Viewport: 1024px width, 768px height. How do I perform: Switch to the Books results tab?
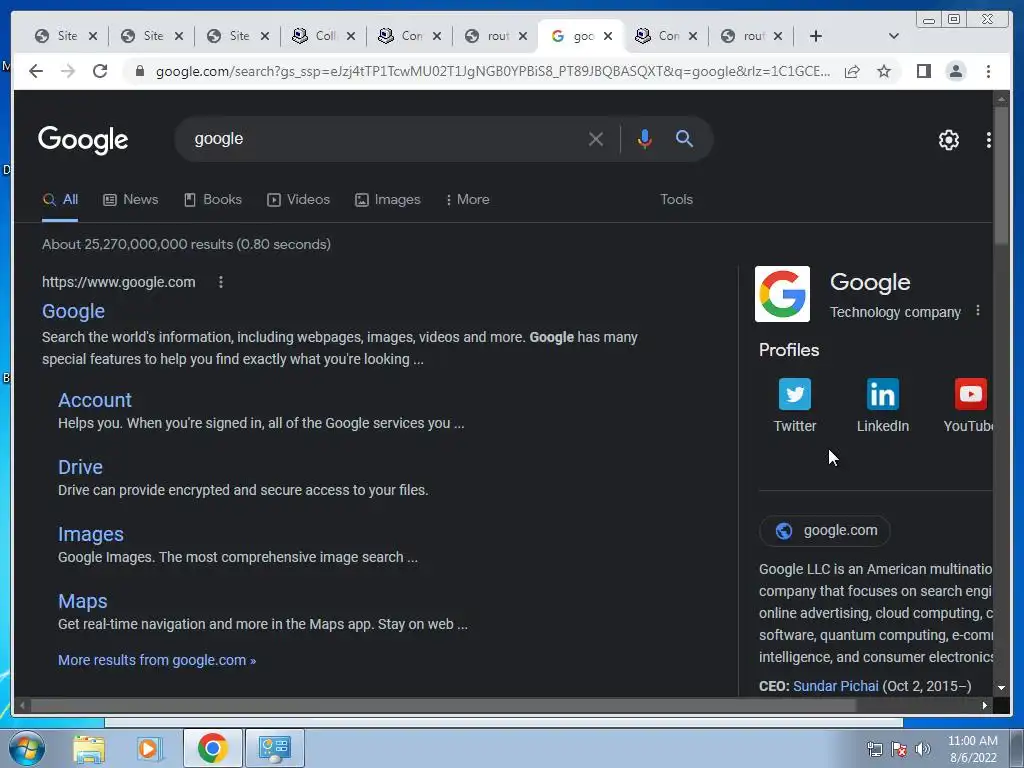tap(213, 200)
